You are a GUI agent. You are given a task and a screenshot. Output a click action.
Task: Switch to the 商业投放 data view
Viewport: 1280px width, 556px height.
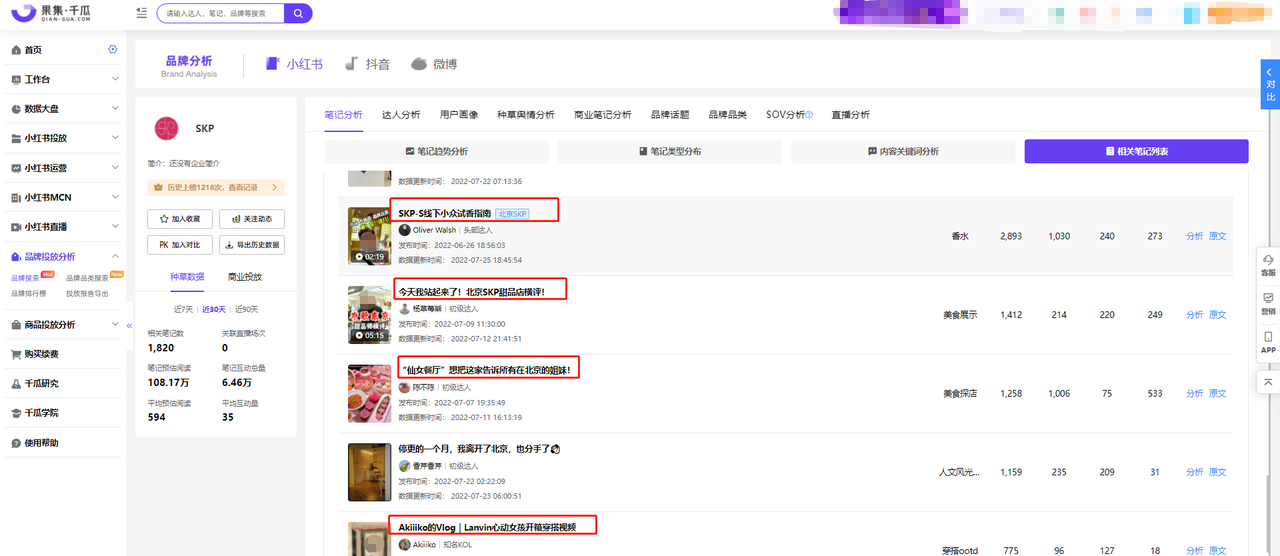tap(245, 277)
